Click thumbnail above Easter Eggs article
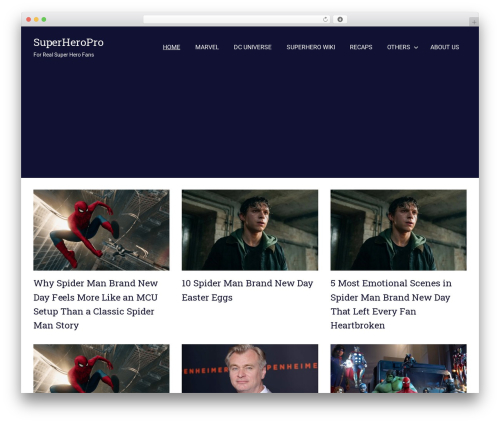The height and width of the screenshot is (423, 500). pyautogui.click(x=250, y=230)
